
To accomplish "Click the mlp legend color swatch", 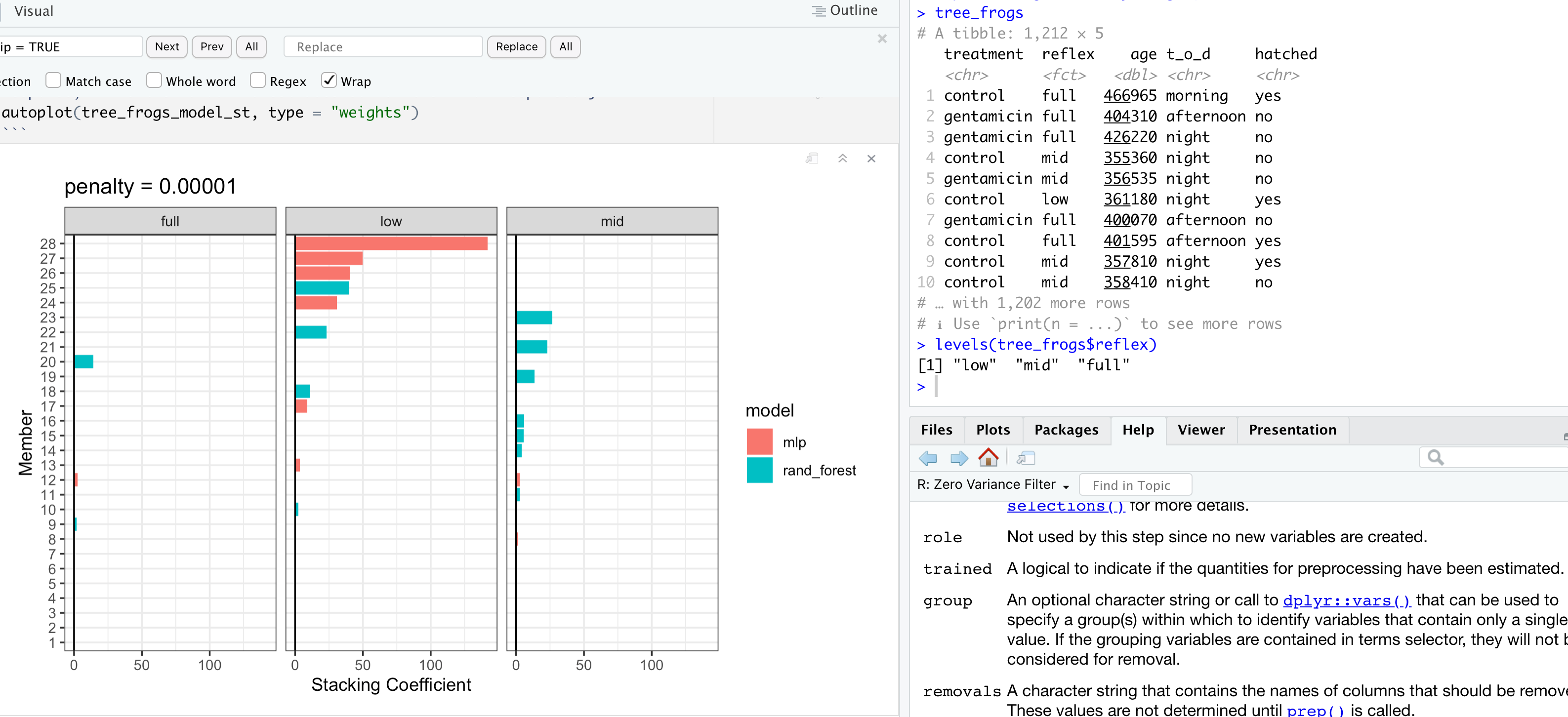I will coord(759,442).
